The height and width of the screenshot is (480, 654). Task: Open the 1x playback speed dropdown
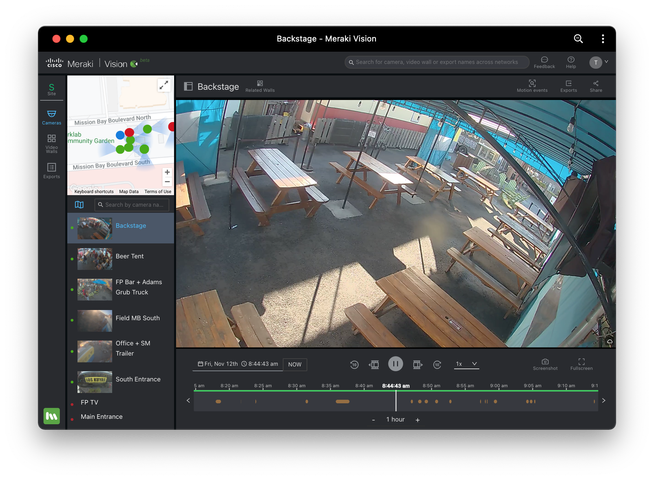(x=466, y=364)
